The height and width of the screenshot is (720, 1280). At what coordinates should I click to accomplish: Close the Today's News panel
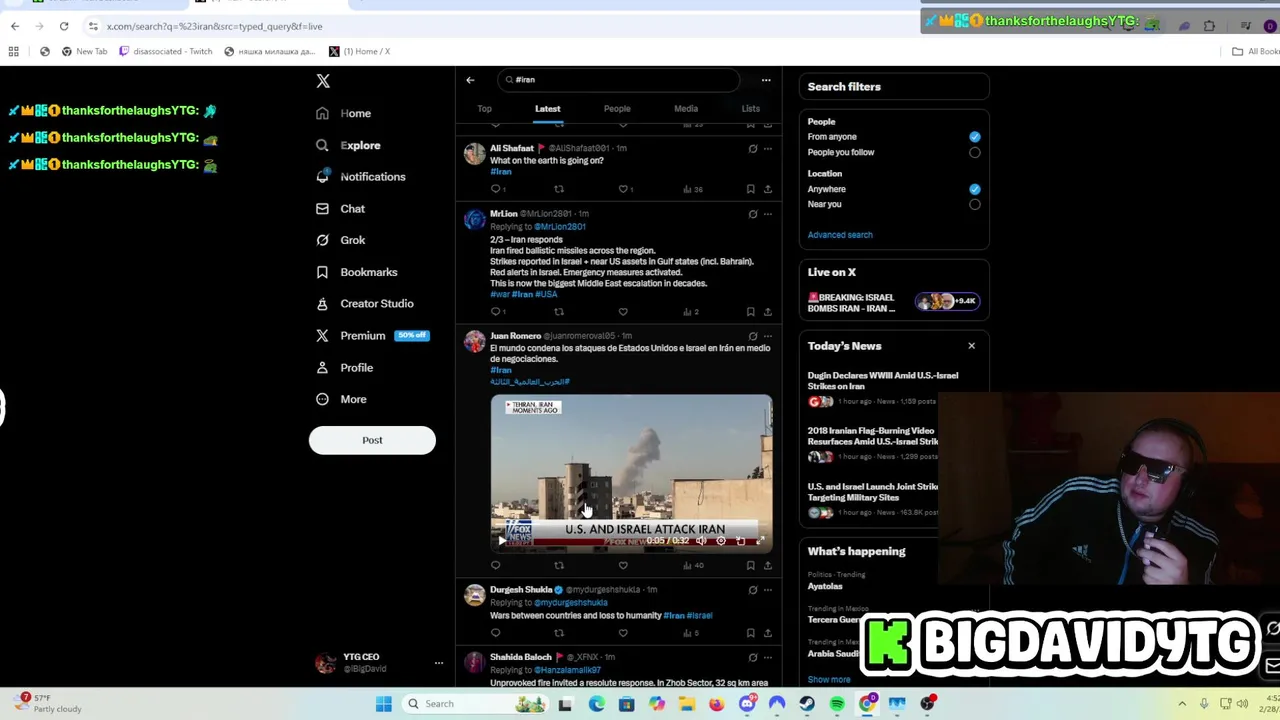pyautogui.click(x=971, y=346)
